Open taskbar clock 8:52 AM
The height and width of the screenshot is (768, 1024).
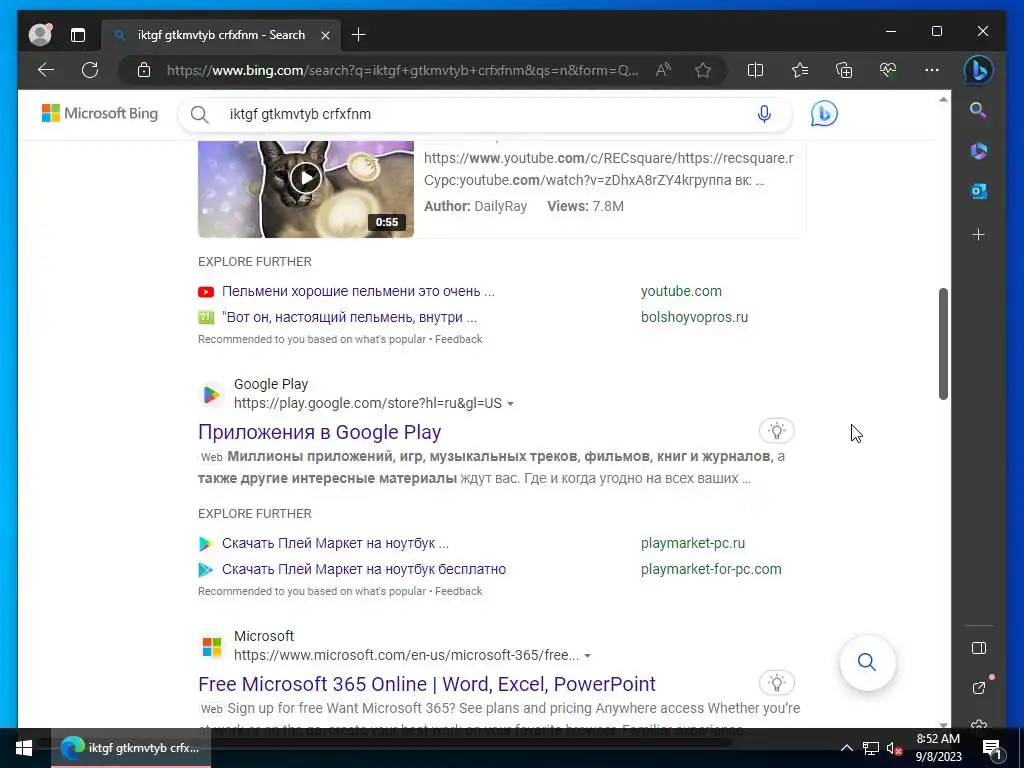(938, 748)
